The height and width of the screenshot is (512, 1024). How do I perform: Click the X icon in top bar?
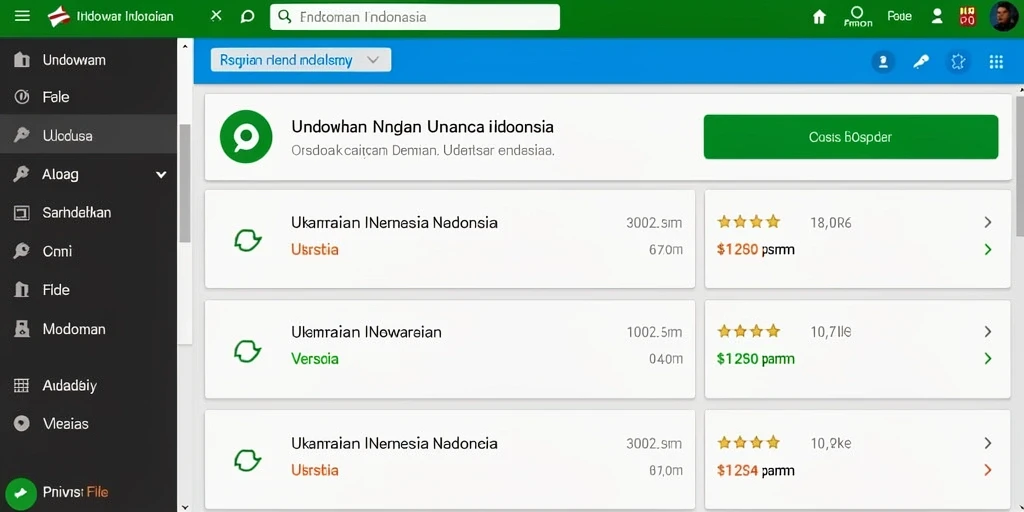point(216,16)
